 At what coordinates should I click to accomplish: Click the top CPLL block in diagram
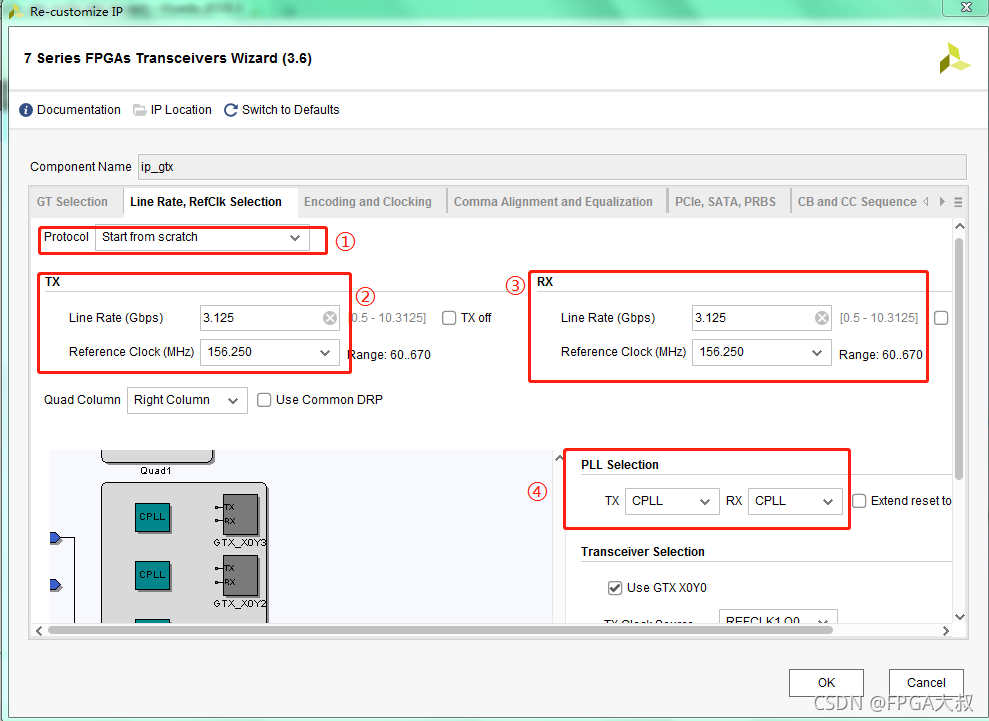[x=153, y=517]
